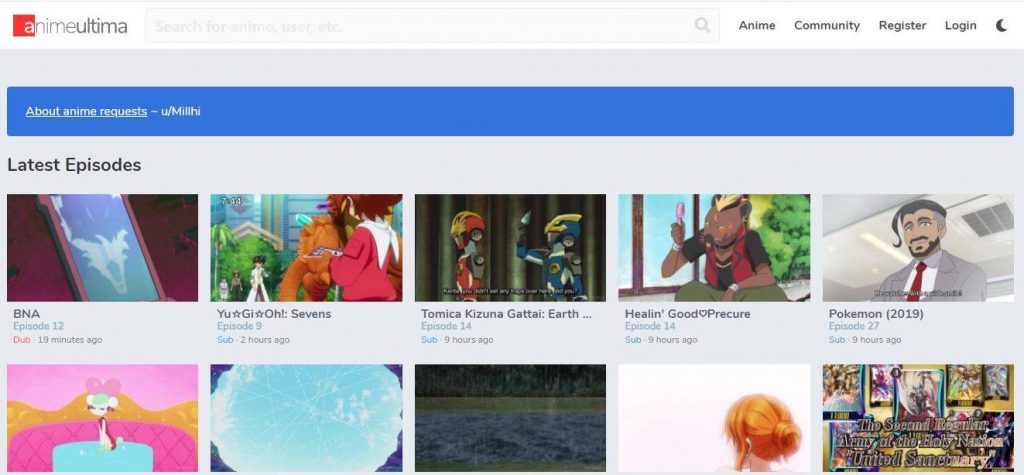Select Episode 27 under Pokemon (2019)
This screenshot has height=475, width=1024.
pyautogui.click(x=854, y=326)
